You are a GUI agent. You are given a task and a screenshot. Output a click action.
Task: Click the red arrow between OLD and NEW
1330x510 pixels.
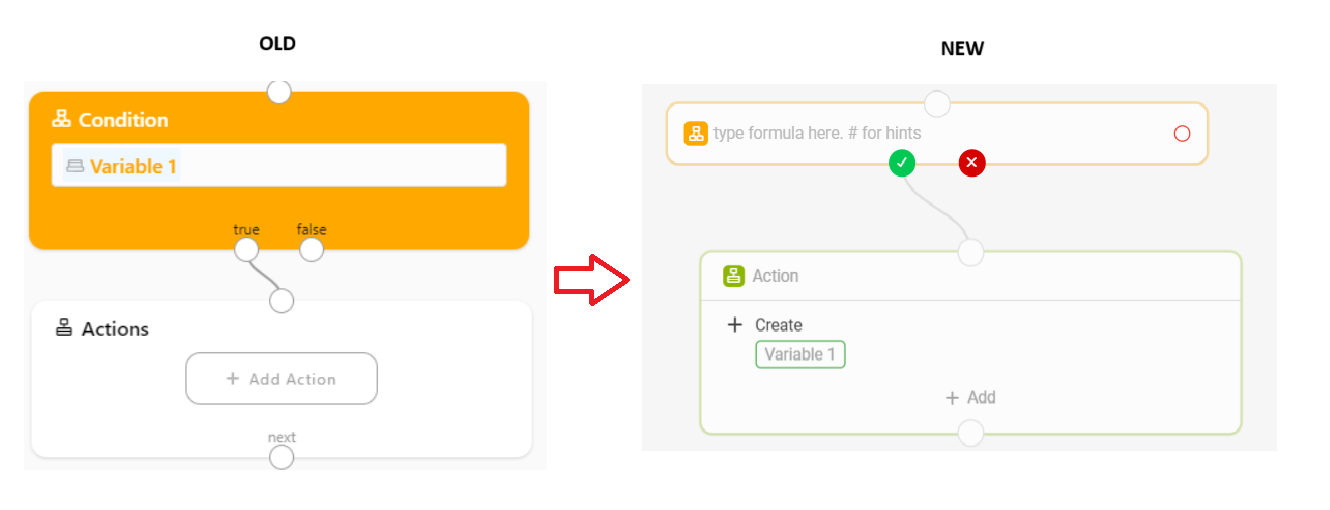coord(591,280)
